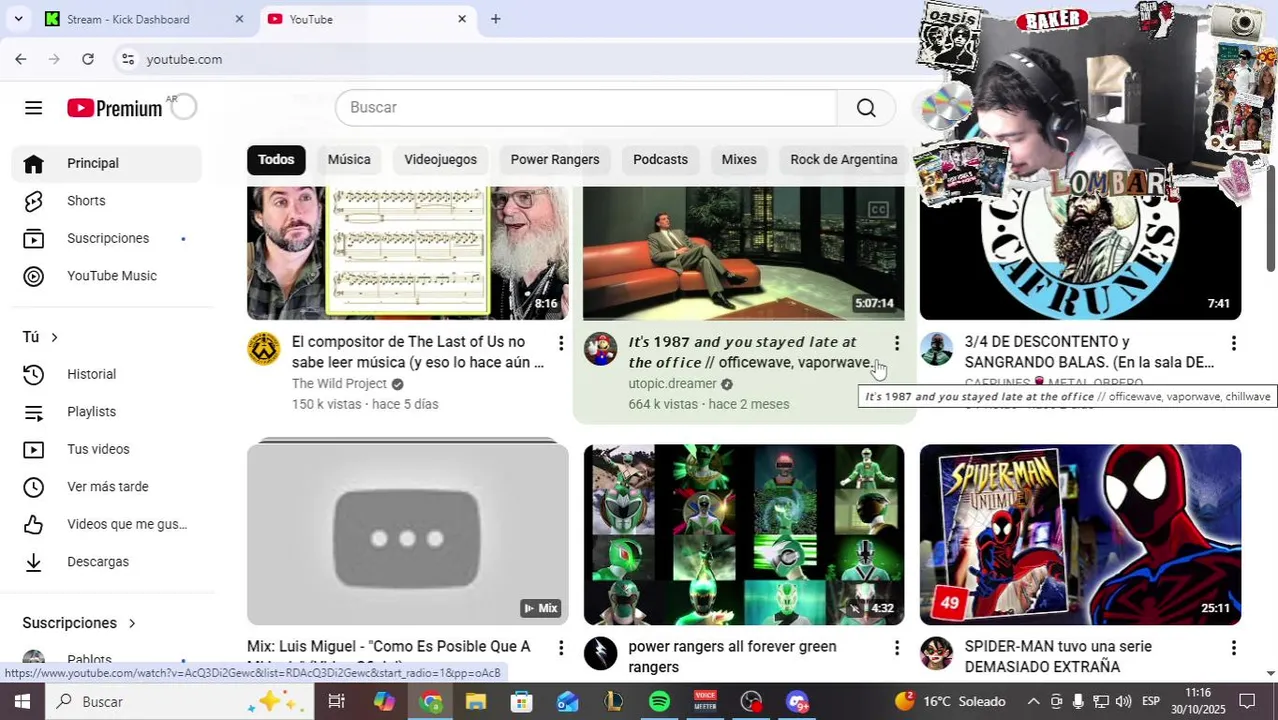1278x720 pixels.
Task: Click title 'power rangers all forever green rangers'
Action: click(x=732, y=657)
